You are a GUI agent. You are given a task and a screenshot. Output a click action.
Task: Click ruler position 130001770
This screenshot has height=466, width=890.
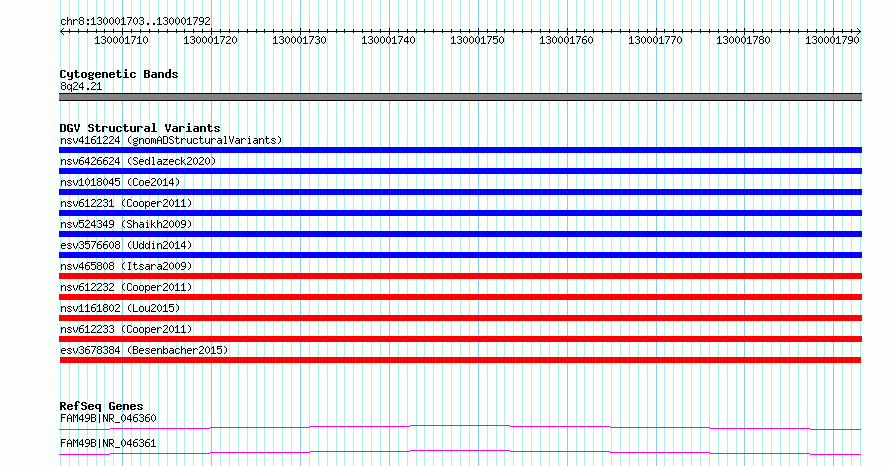(x=655, y=40)
